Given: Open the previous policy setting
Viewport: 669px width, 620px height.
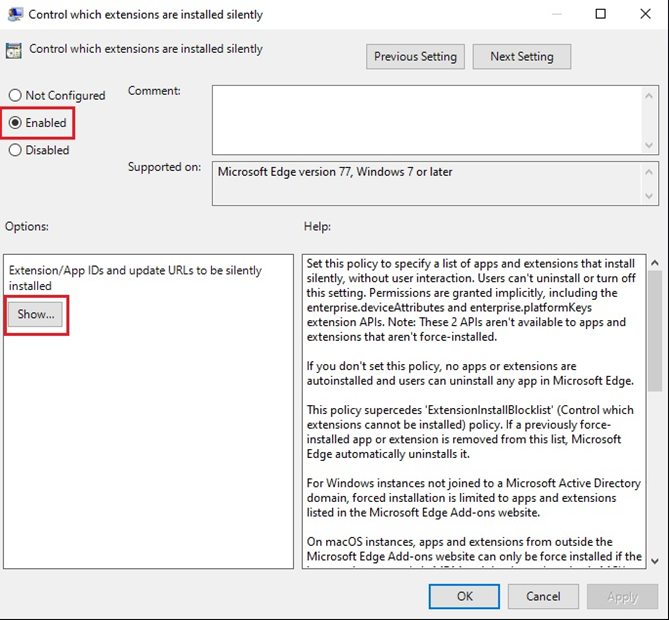Looking at the screenshot, I should (415, 56).
